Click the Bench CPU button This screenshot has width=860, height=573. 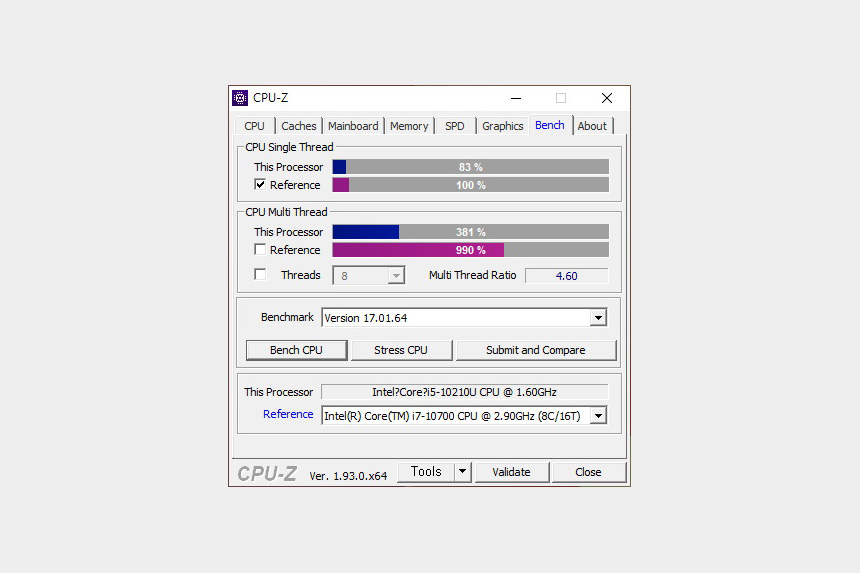point(297,350)
